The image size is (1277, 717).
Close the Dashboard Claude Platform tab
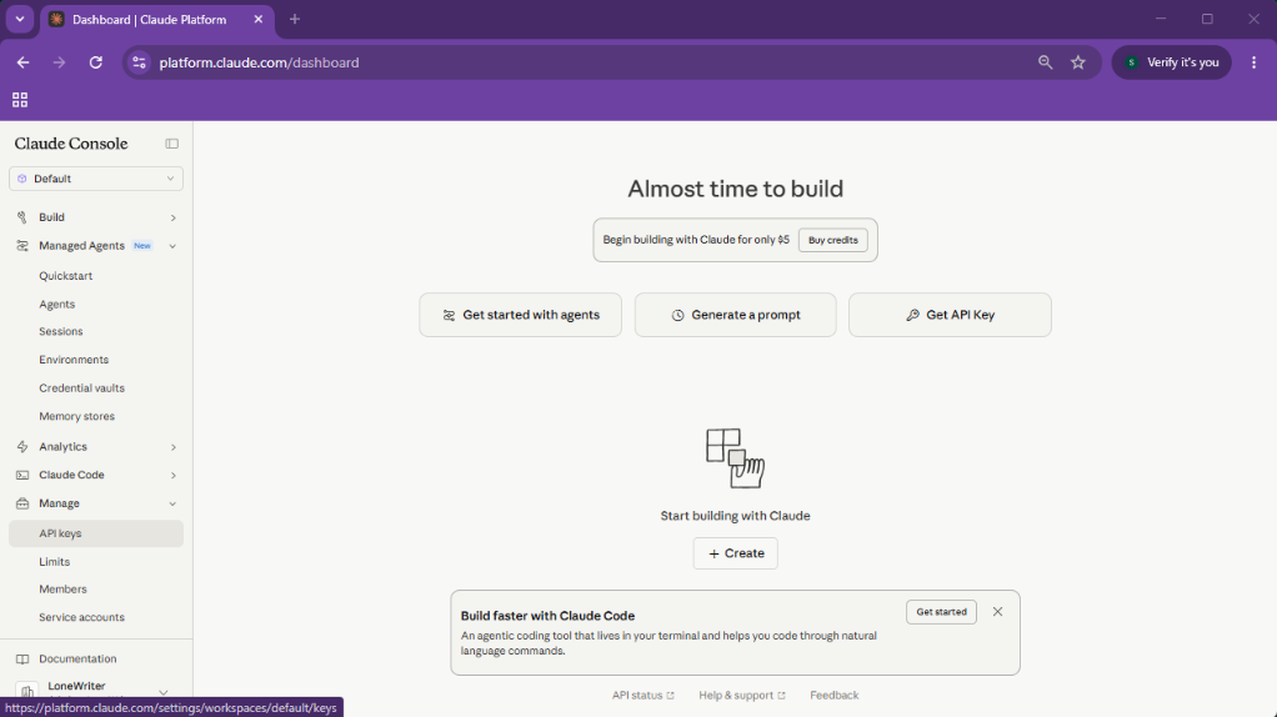tap(258, 19)
